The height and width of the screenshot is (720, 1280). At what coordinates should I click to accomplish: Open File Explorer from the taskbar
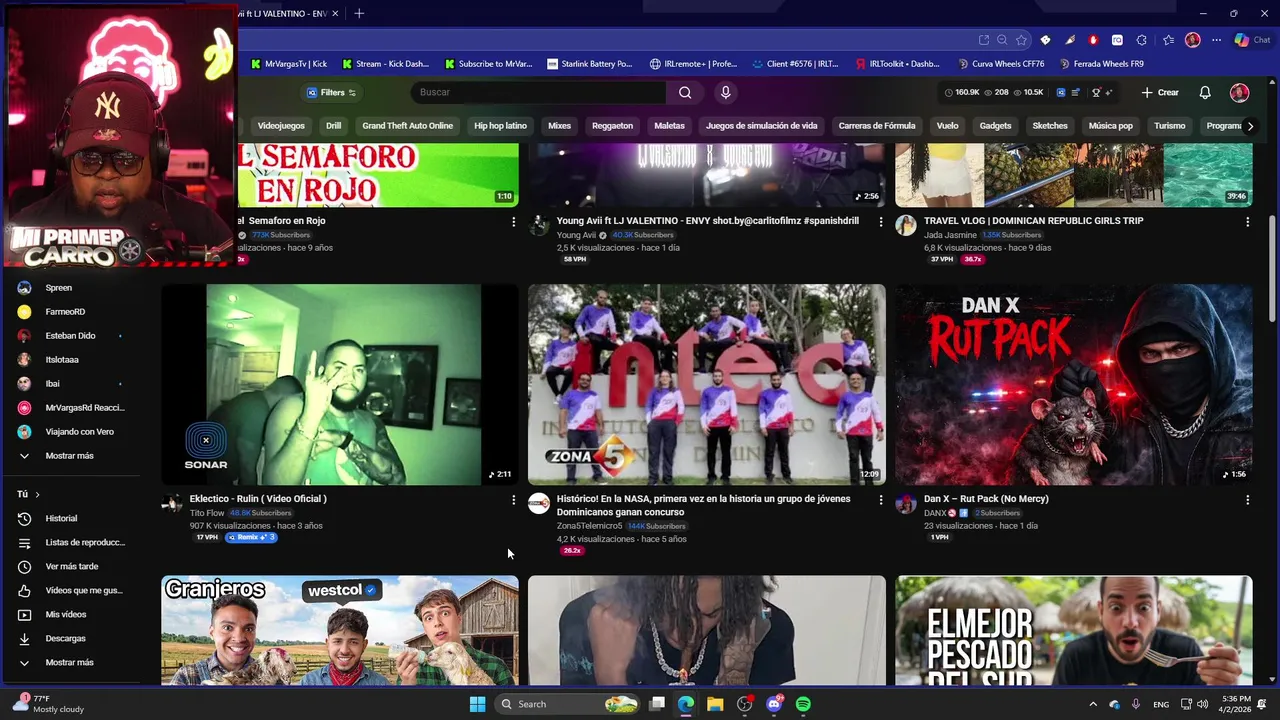click(x=715, y=704)
